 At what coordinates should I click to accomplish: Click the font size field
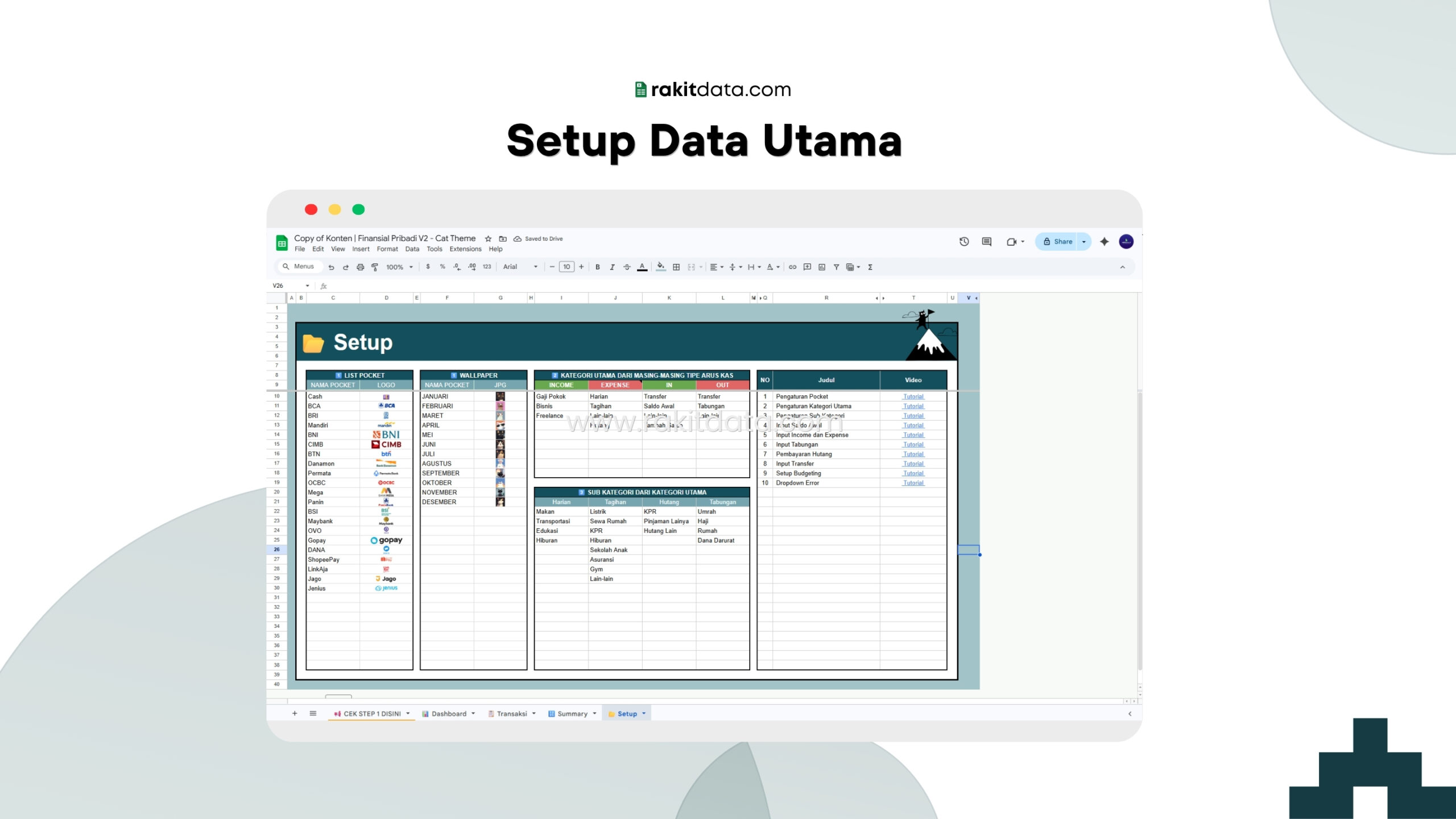(566, 267)
